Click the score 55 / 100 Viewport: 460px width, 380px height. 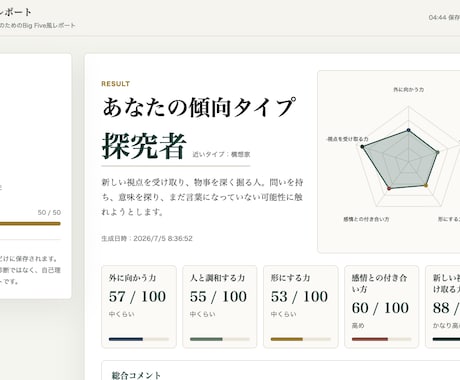[218, 297]
